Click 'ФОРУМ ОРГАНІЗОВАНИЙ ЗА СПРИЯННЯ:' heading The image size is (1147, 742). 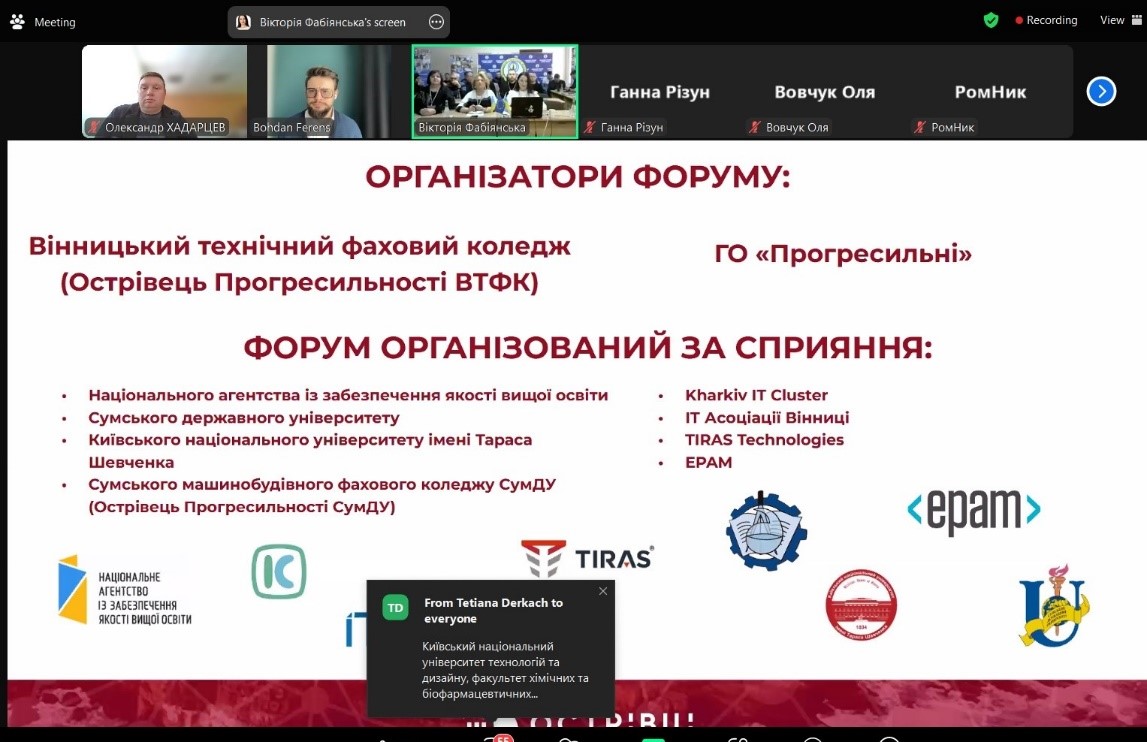588,348
